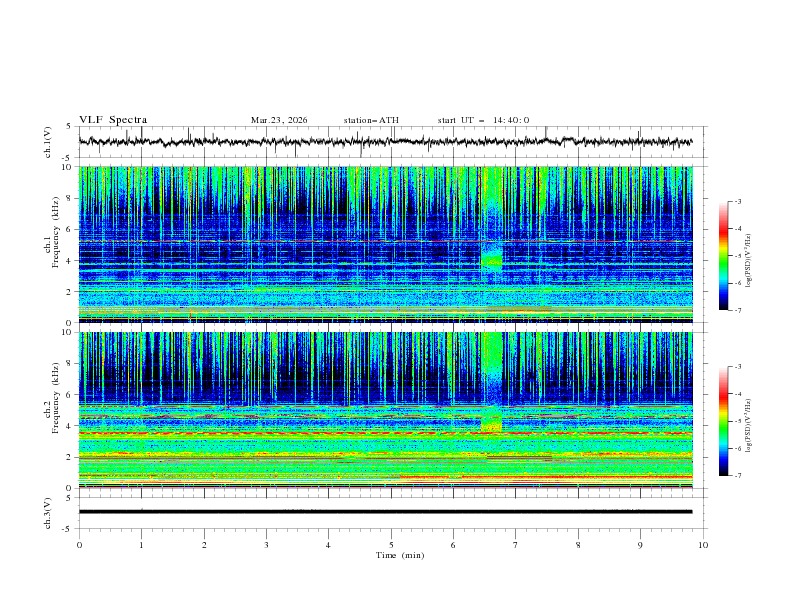The image size is (792, 612).
Task: Click the "ch.1(V)" waveform axis label
Action: pyautogui.click(x=48, y=142)
